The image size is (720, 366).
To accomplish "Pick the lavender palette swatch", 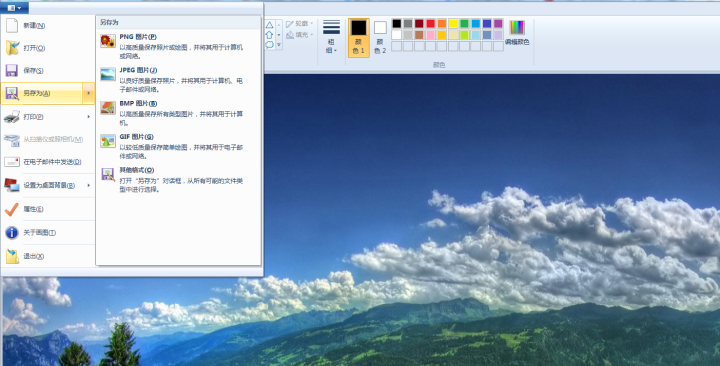I will coord(498,35).
